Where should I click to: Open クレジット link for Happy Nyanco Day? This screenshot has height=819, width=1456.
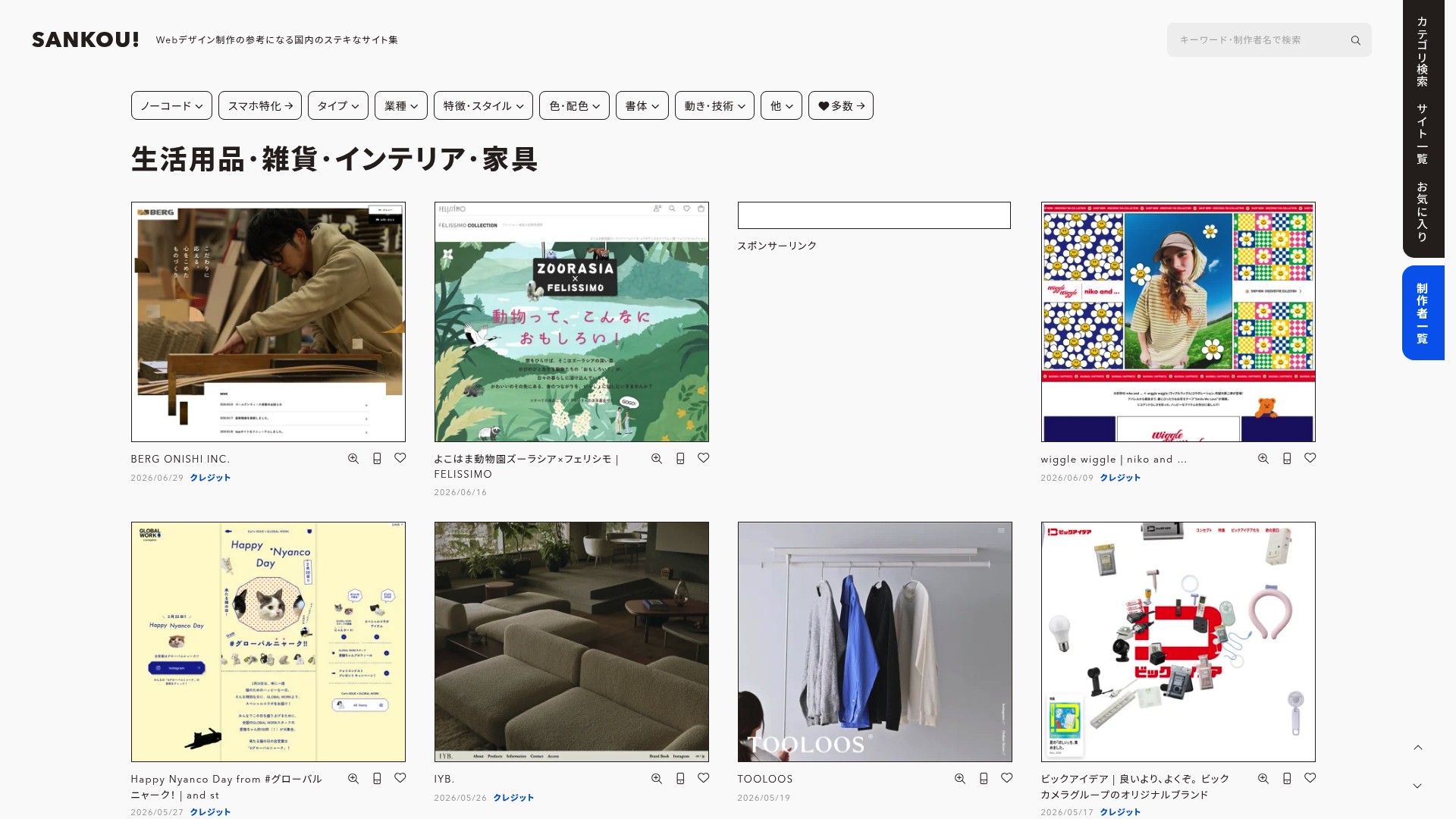[x=210, y=812]
